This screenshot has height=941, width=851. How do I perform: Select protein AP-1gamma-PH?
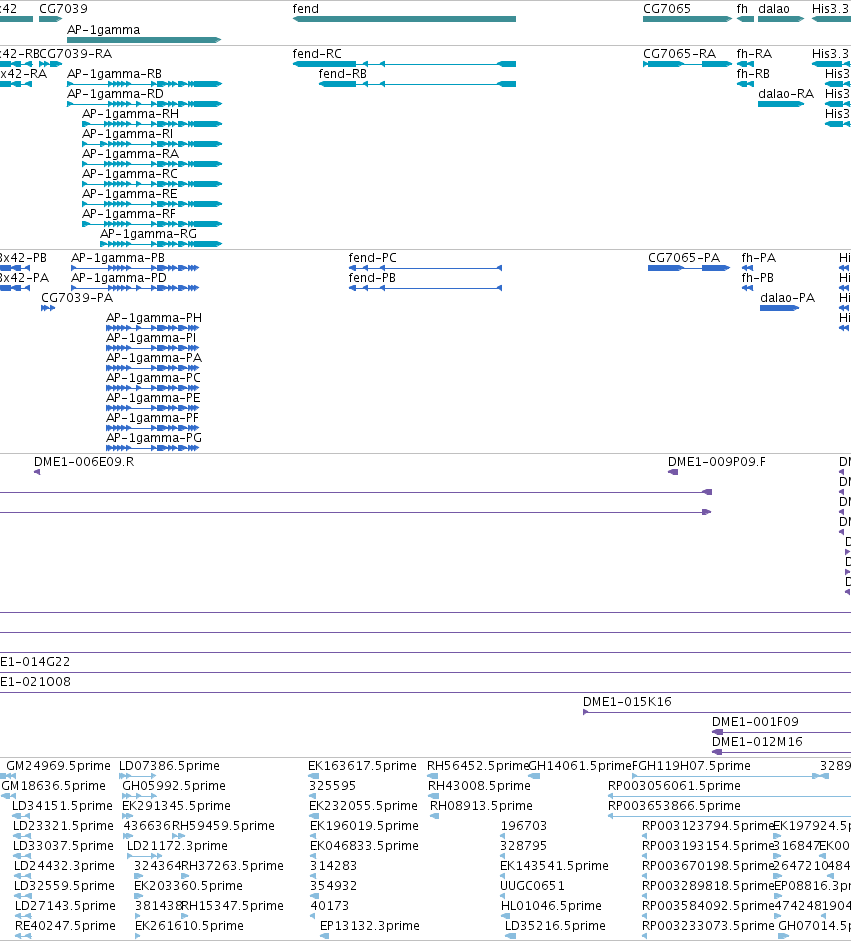click(x=152, y=328)
